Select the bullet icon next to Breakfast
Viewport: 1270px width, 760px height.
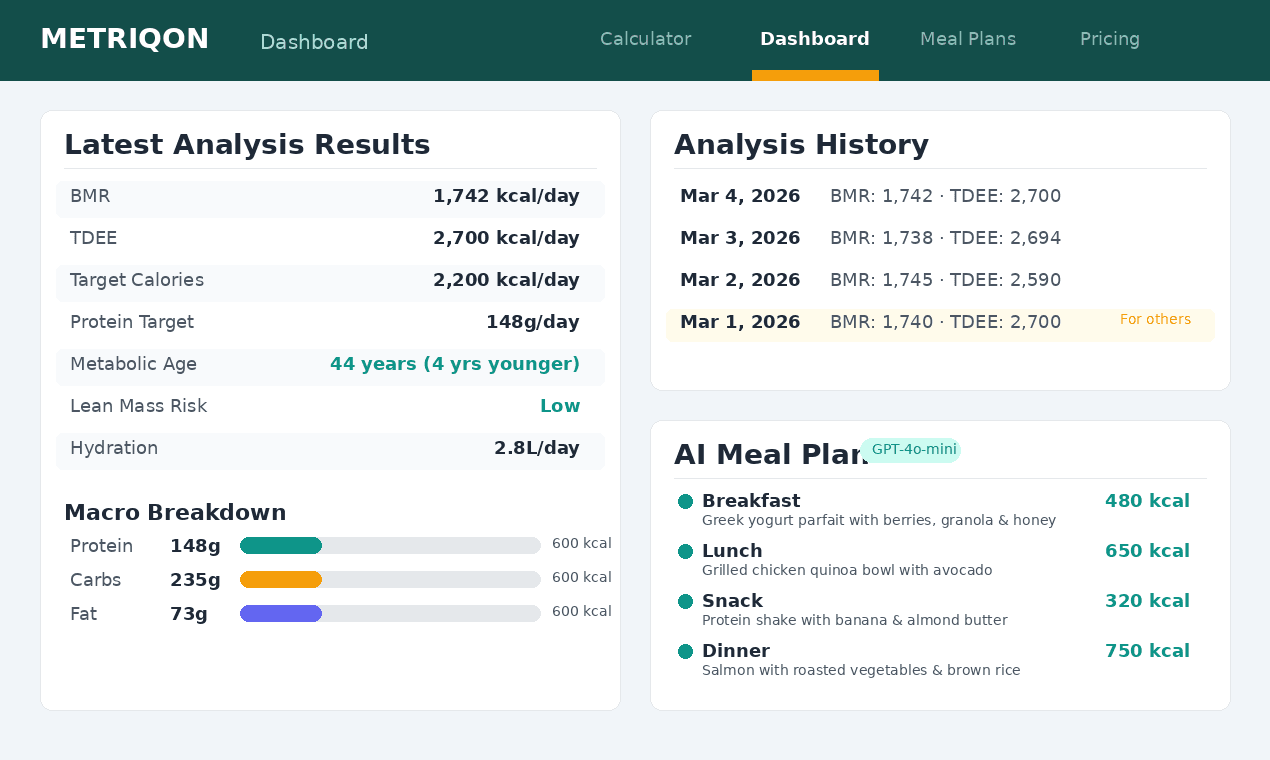click(x=685, y=500)
